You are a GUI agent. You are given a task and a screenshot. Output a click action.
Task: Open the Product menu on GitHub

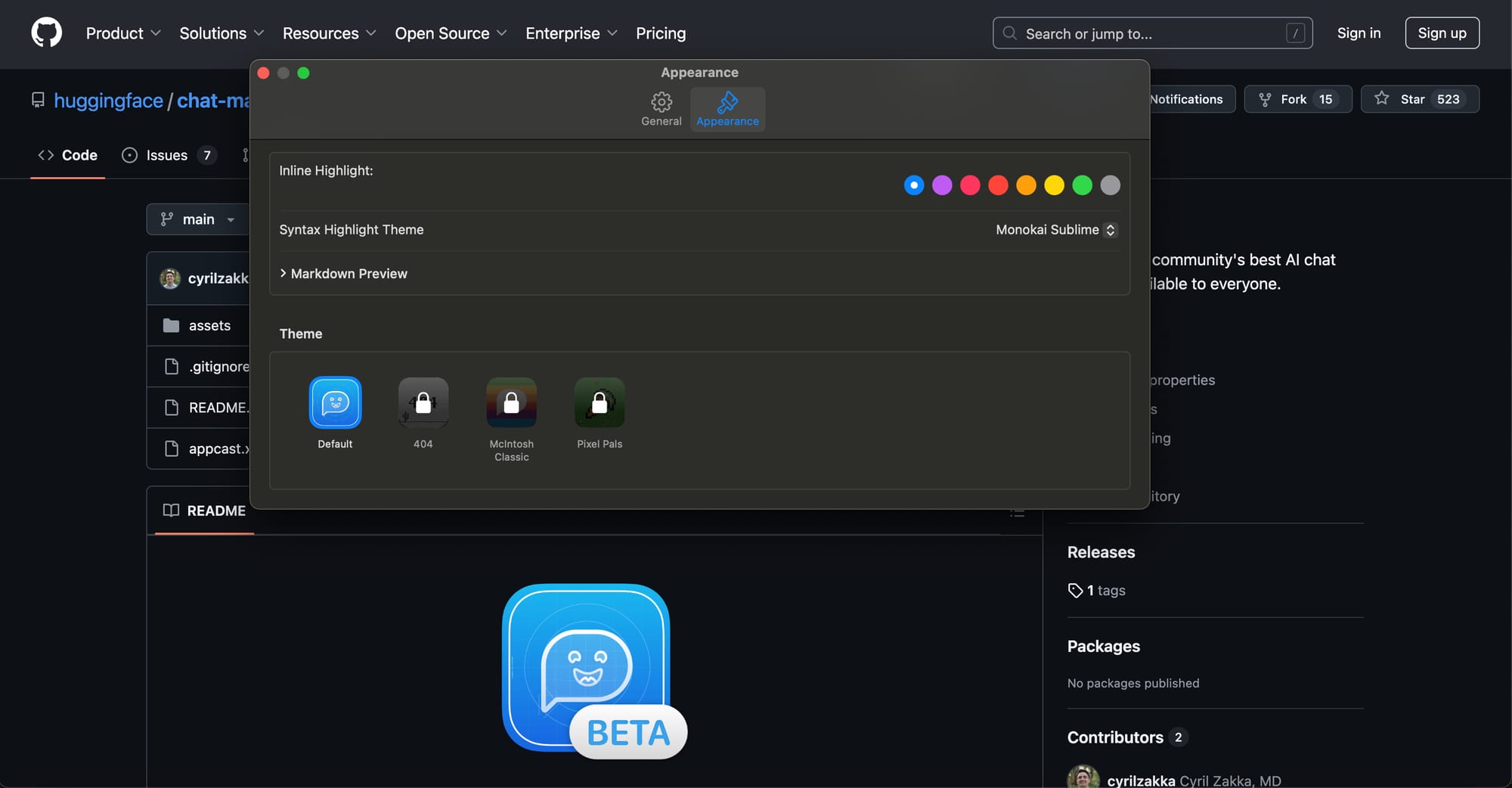[123, 33]
